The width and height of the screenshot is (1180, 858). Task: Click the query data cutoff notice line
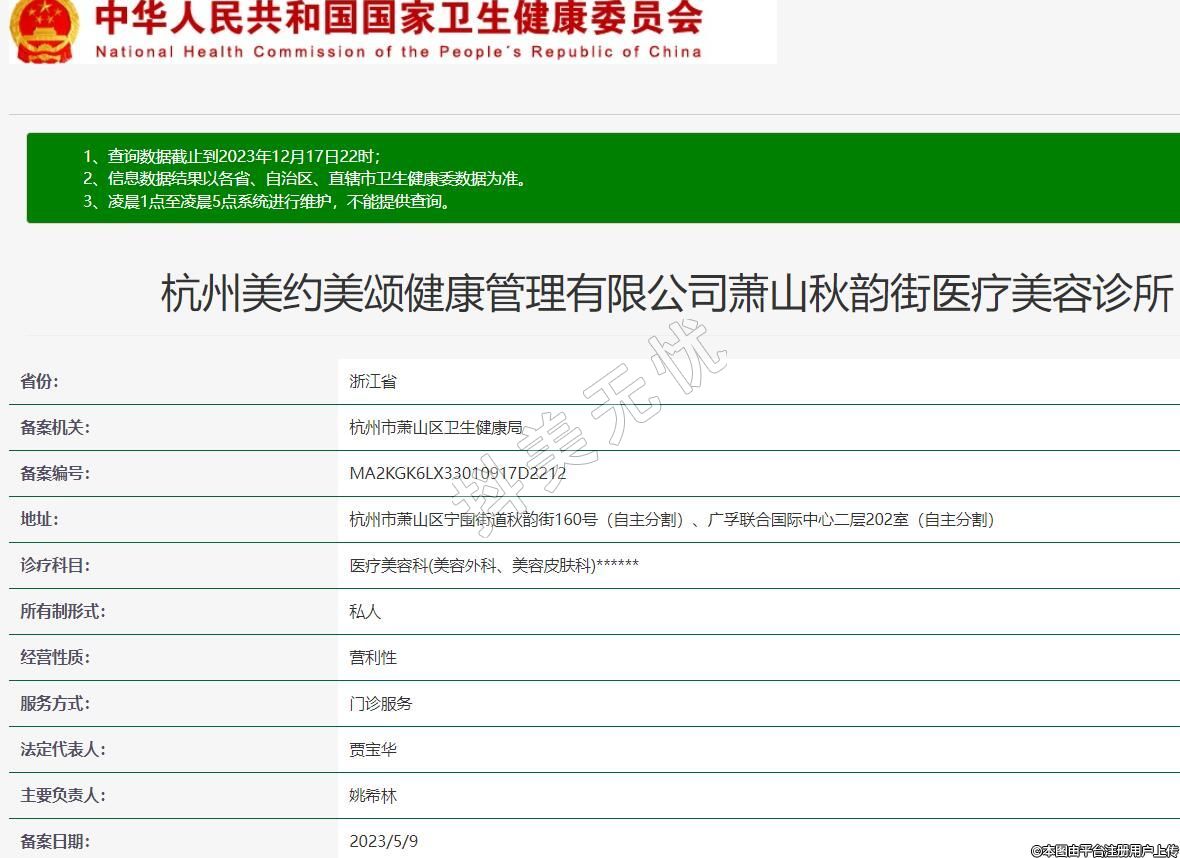[231, 156]
